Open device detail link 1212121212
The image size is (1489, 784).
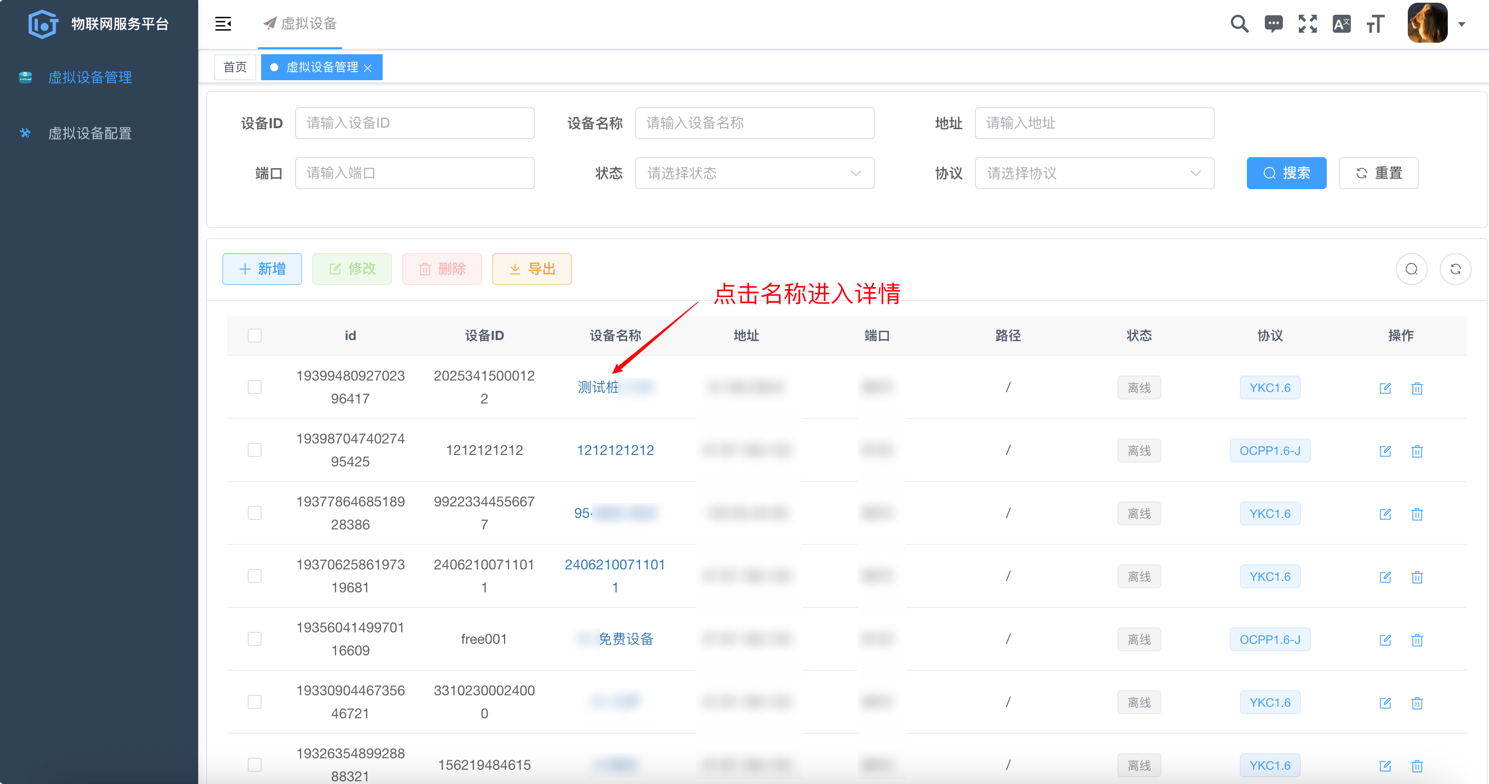[615, 450]
